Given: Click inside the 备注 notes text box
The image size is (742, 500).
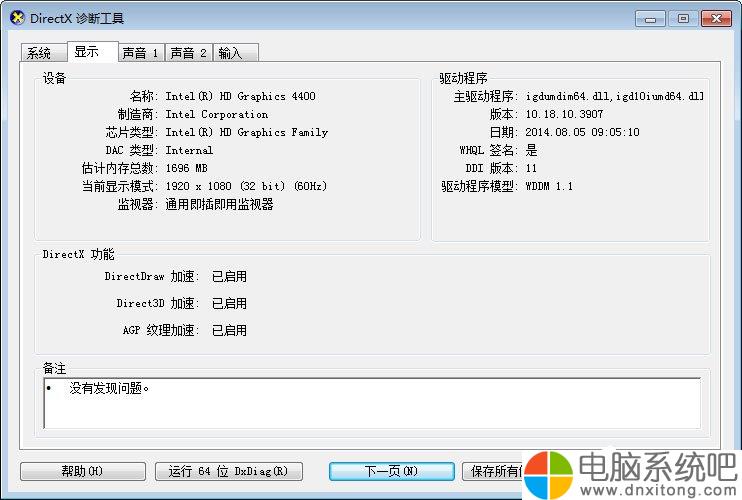Looking at the screenshot, I should [372, 403].
